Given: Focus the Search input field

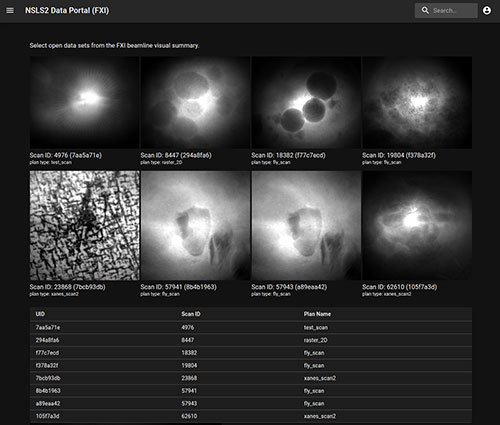Looking at the screenshot, I should pos(446,11).
